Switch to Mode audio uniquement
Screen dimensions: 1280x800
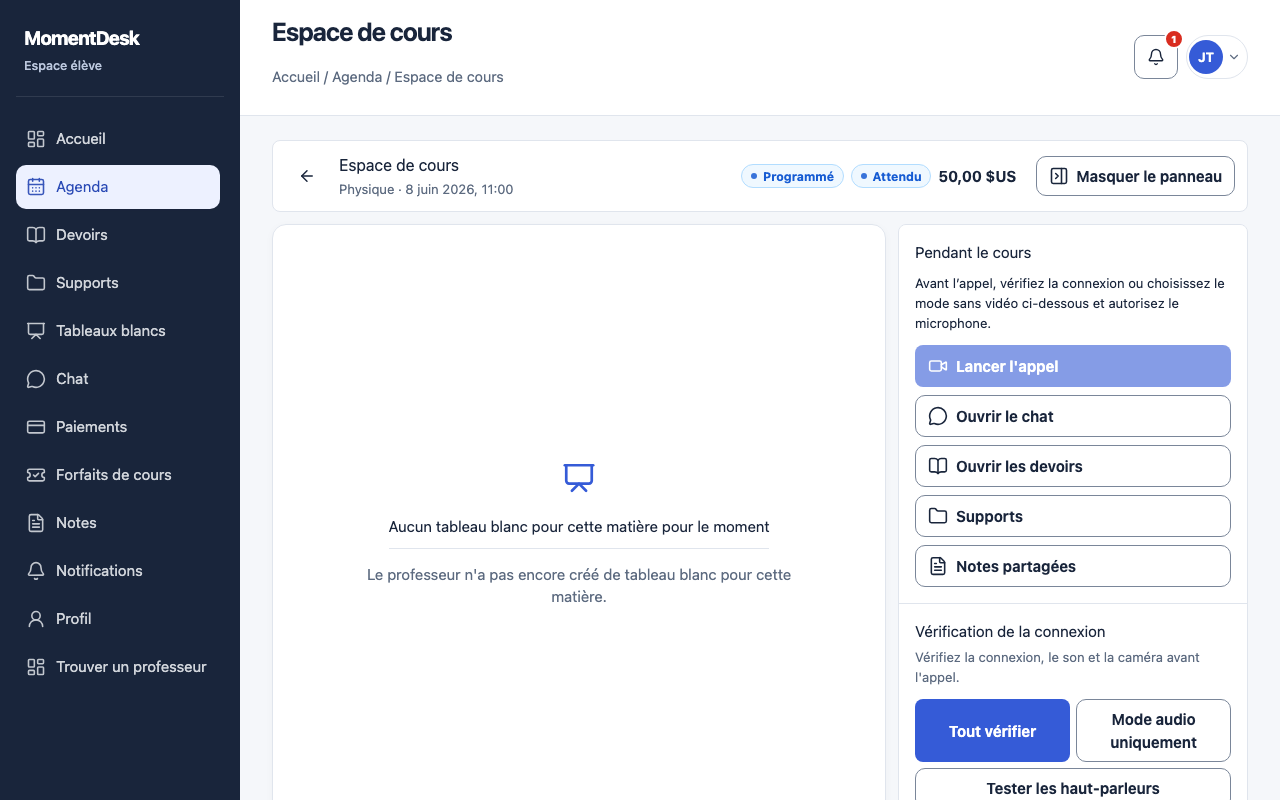(x=1153, y=731)
